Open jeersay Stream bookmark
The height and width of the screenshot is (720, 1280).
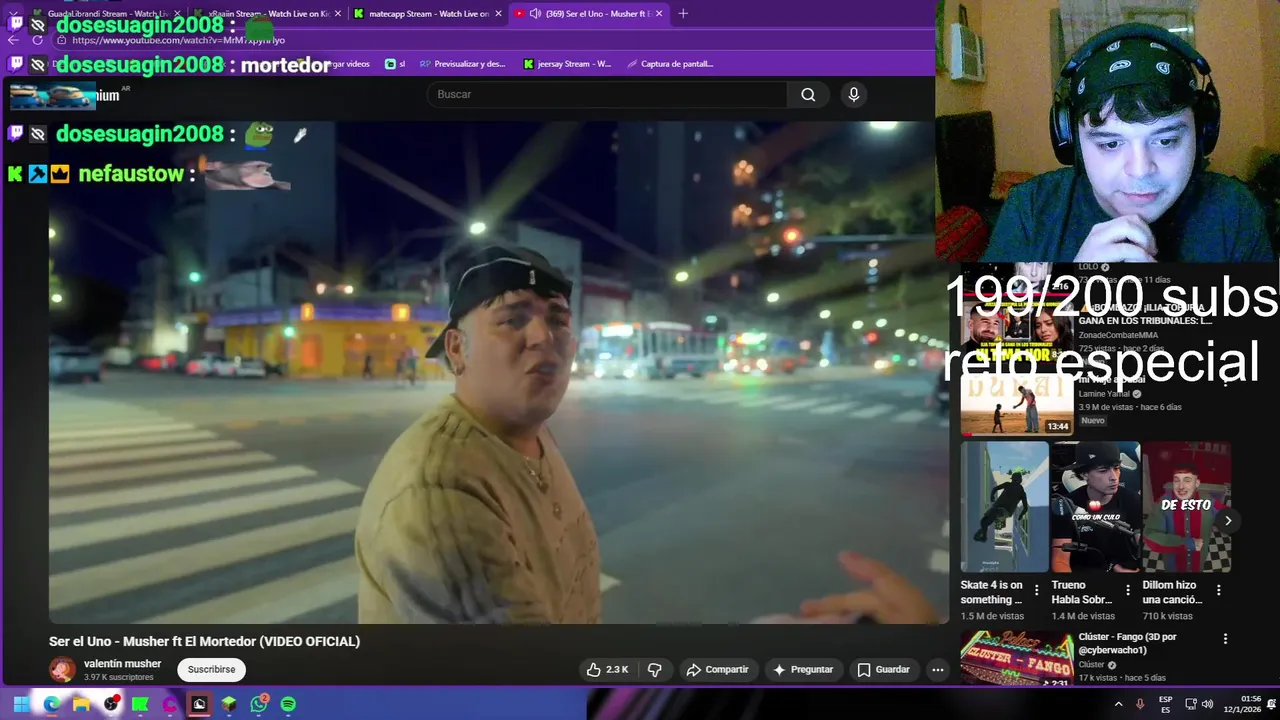click(567, 64)
